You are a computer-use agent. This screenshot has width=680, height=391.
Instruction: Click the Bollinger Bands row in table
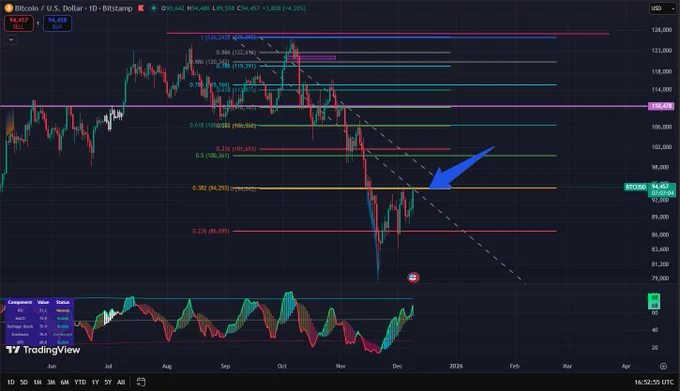pos(39,326)
